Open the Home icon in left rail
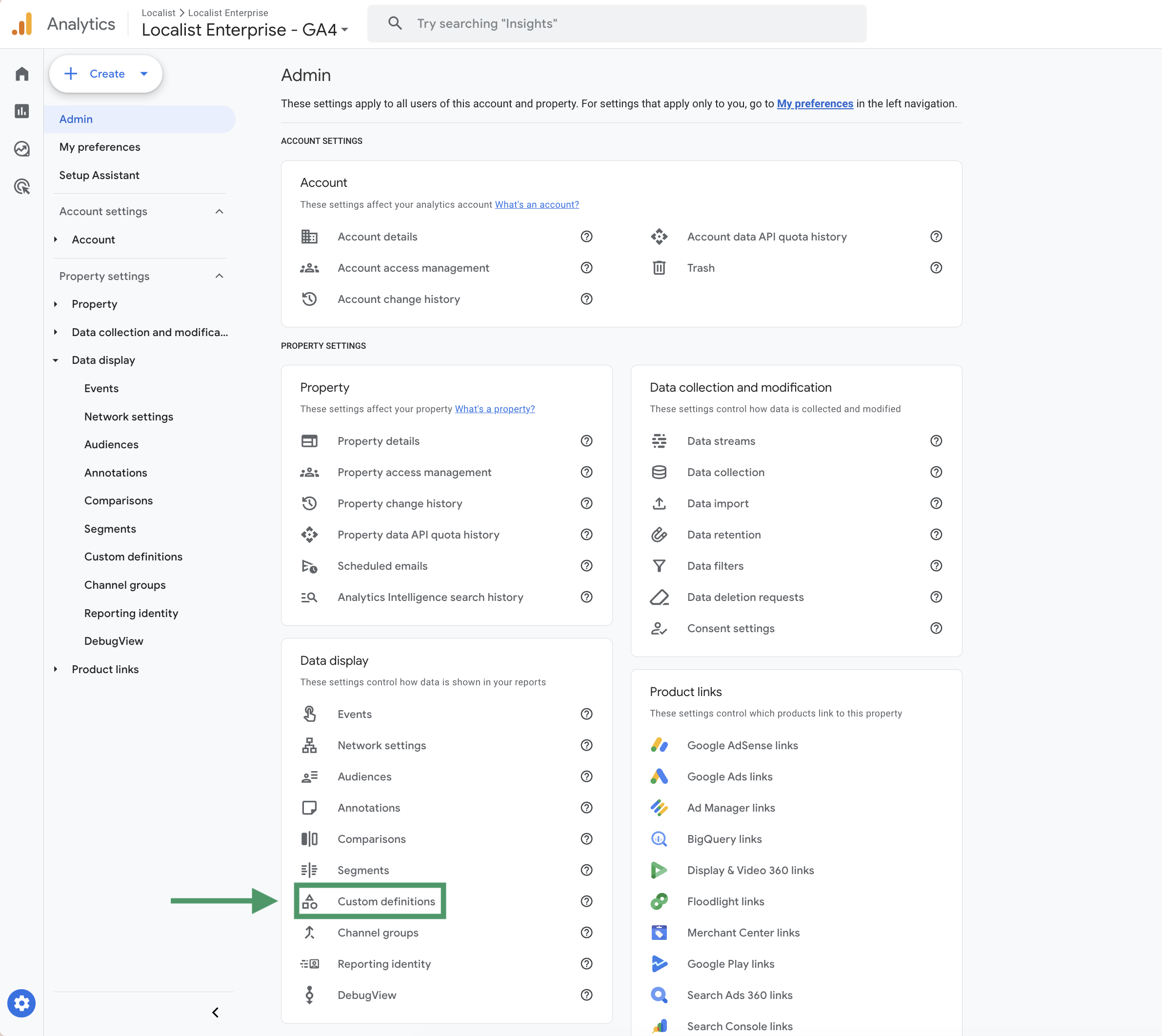Screen dimensions: 1162x1036 [21, 74]
